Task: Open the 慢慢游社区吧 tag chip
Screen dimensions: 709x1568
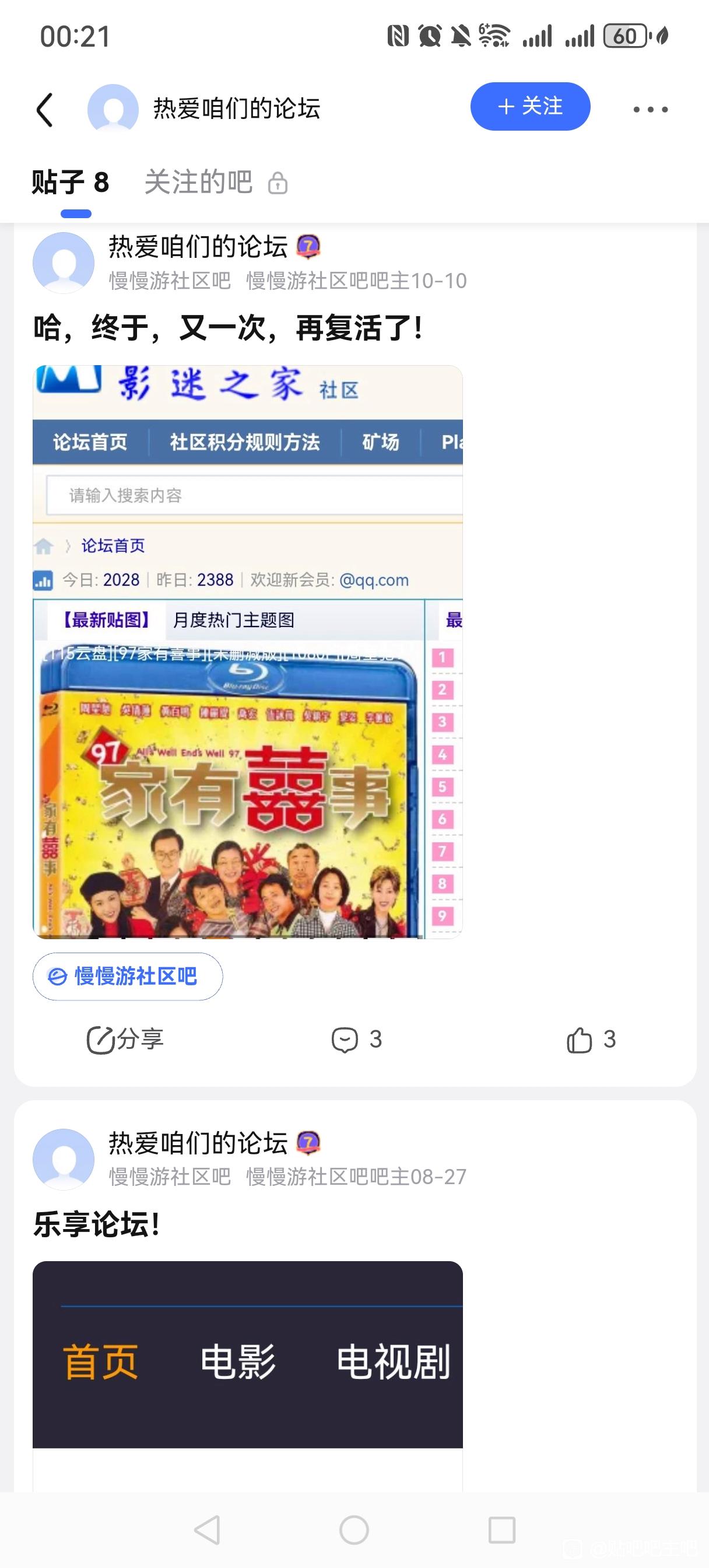Action: point(128,977)
